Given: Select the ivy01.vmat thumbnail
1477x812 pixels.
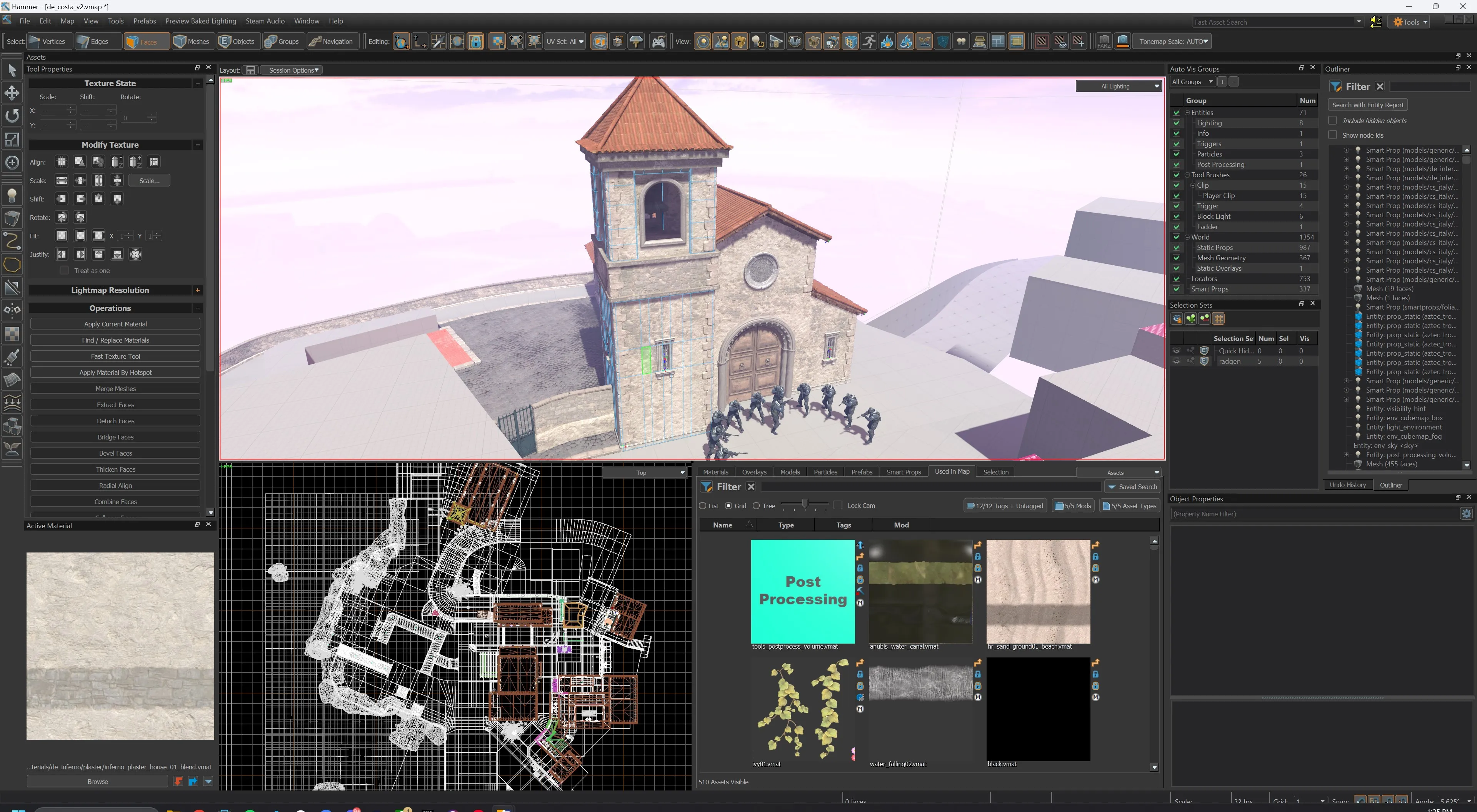Looking at the screenshot, I should [802, 709].
